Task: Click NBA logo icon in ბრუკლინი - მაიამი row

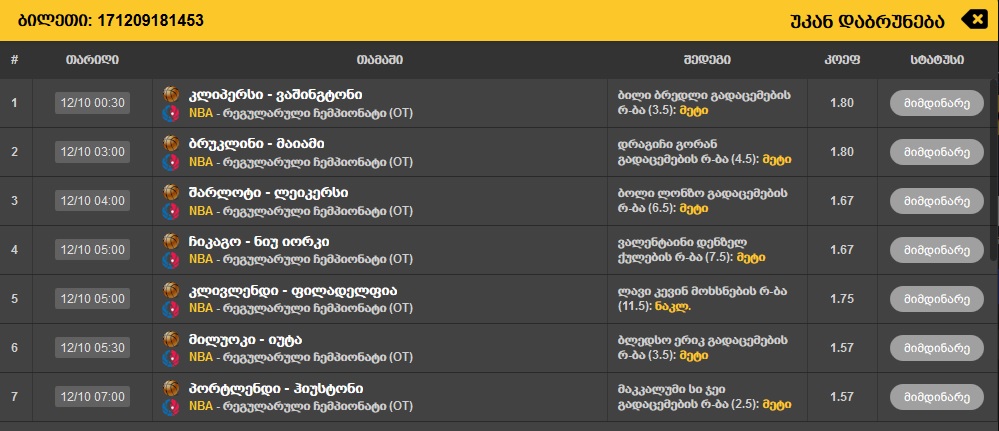Action: pos(170,161)
